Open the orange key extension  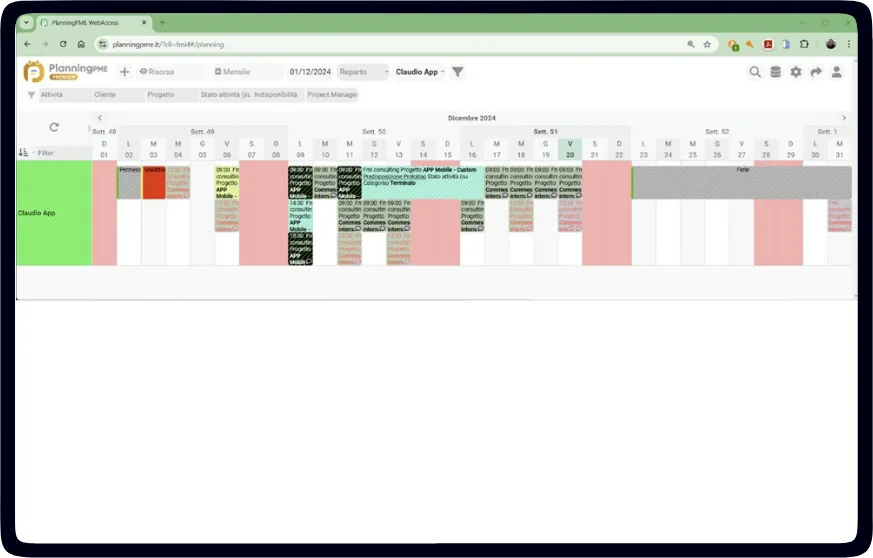(750, 44)
